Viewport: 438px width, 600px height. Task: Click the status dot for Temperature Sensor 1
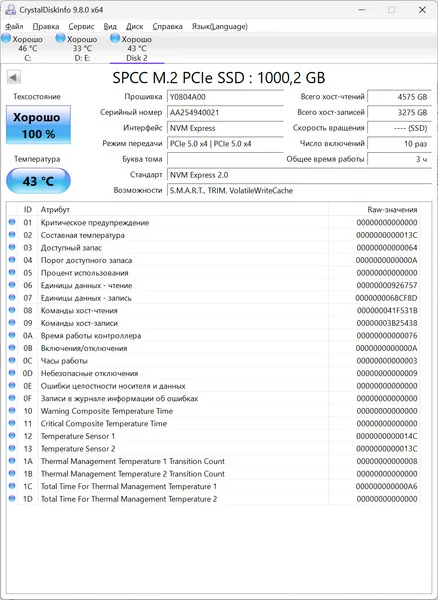tap(12, 435)
